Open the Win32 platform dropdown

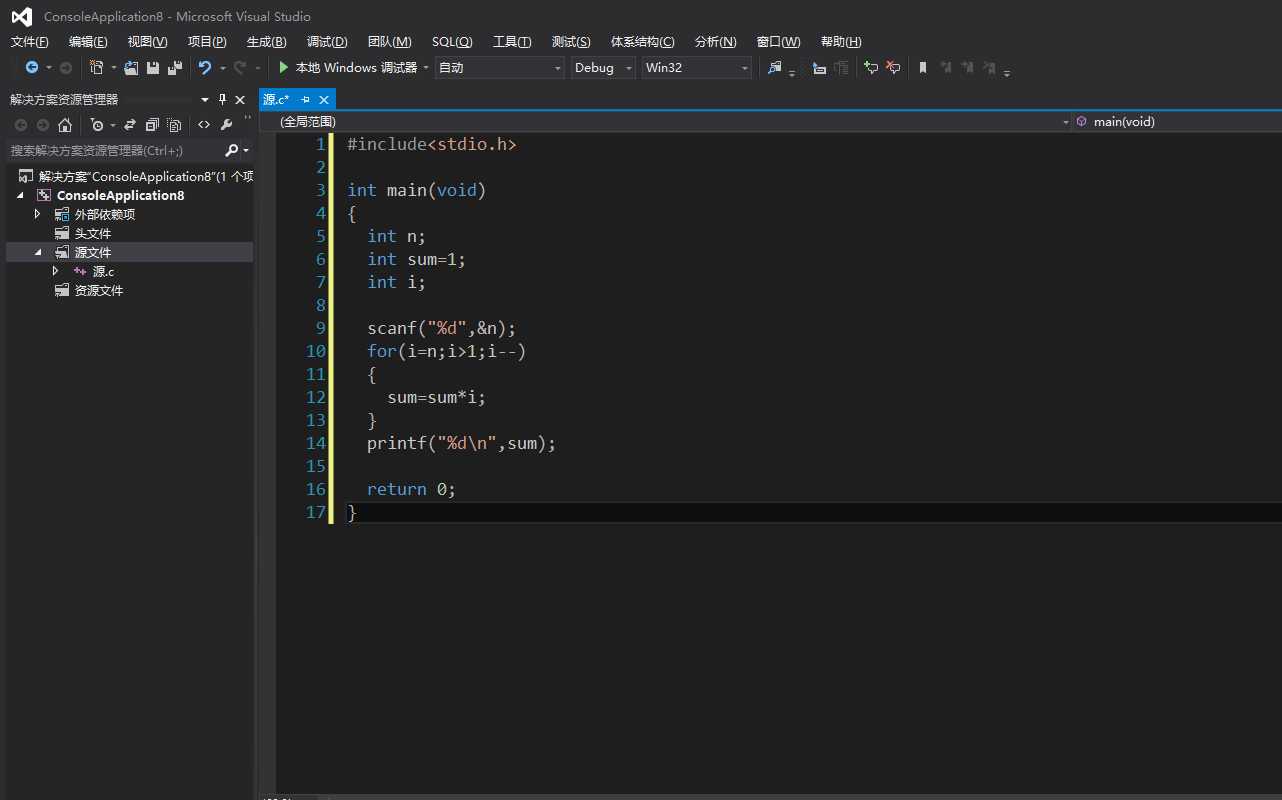coord(697,68)
